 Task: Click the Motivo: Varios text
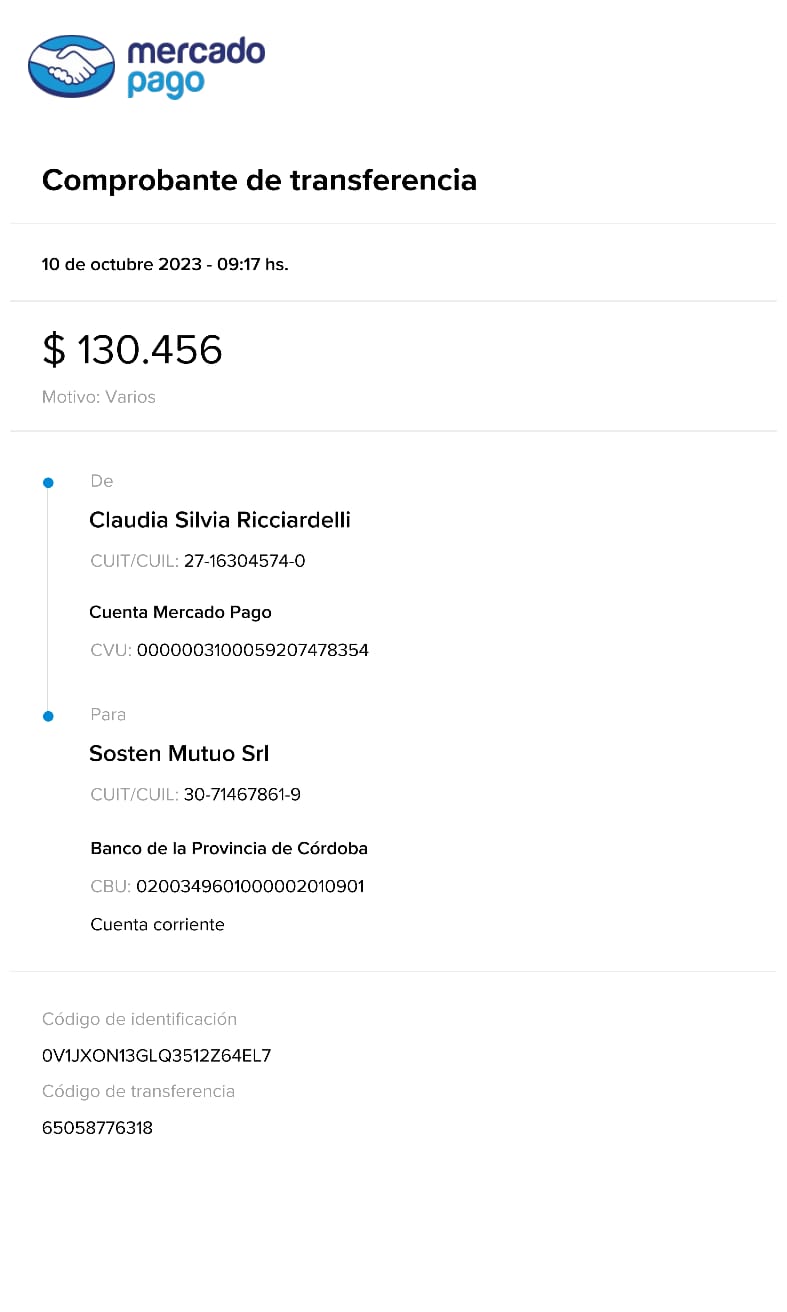pyautogui.click(x=99, y=397)
